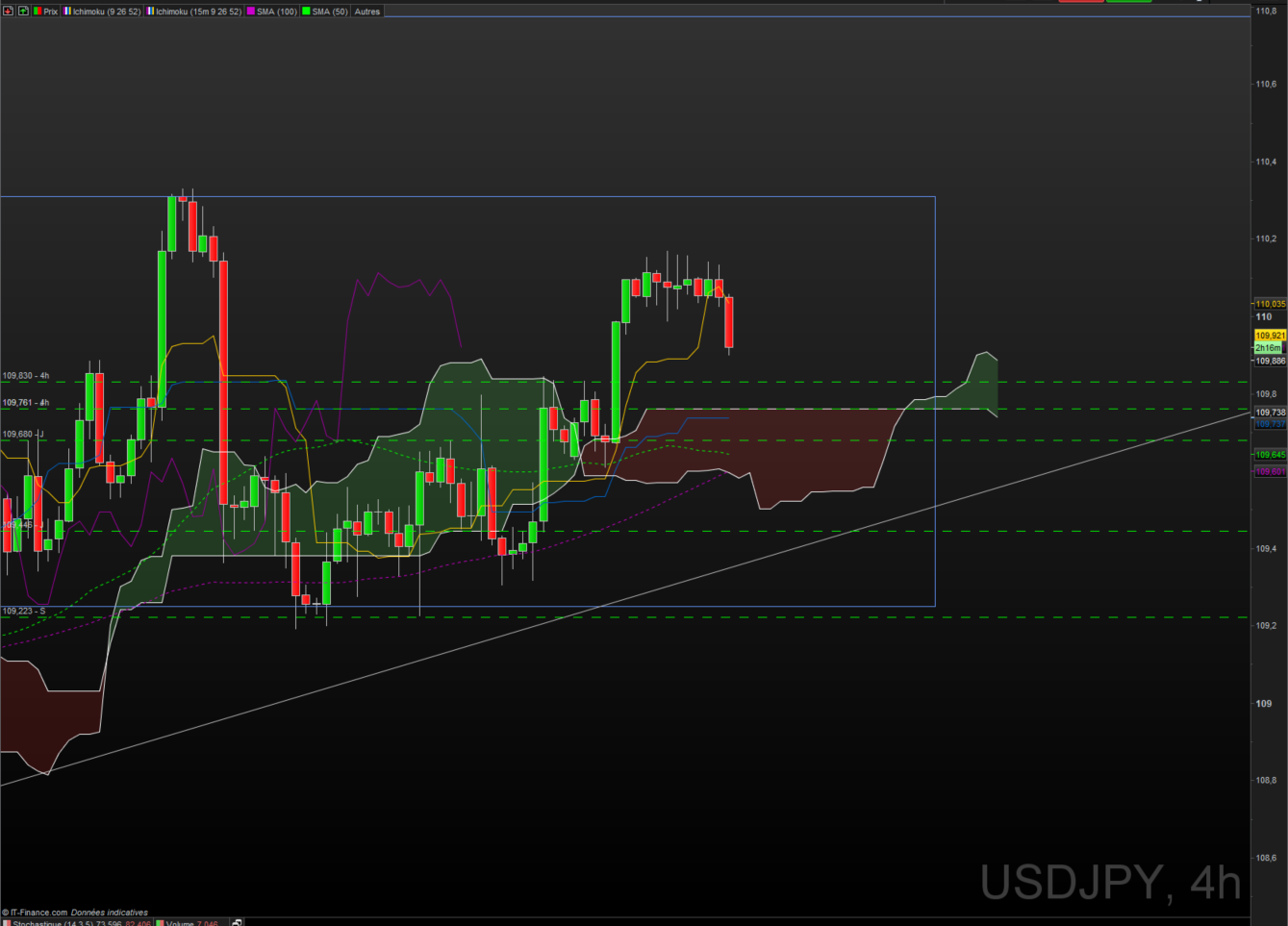This screenshot has width=1288, height=926.
Task: Click the red down-arrow icon in the indicator bar
Action: 8,12
